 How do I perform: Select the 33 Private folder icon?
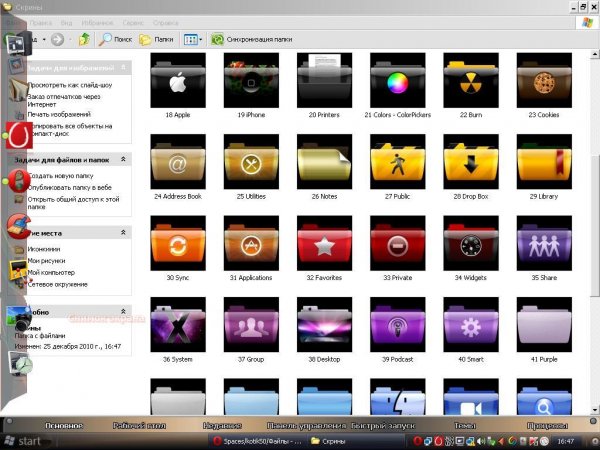pos(398,243)
